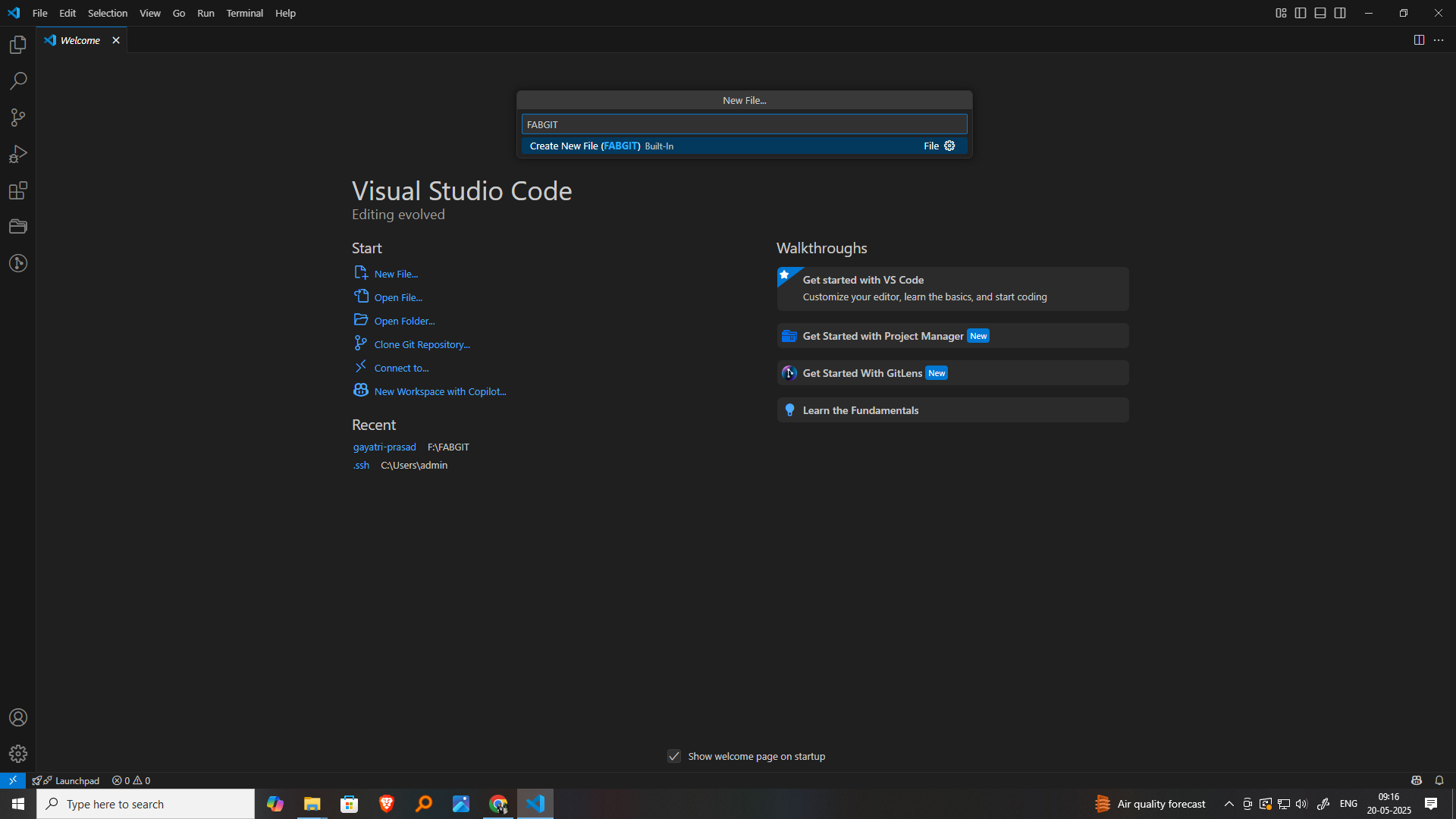Image resolution: width=1456 pixels, height=819 pixels.
Task: Select the Welcome tab
Action: 81,40
